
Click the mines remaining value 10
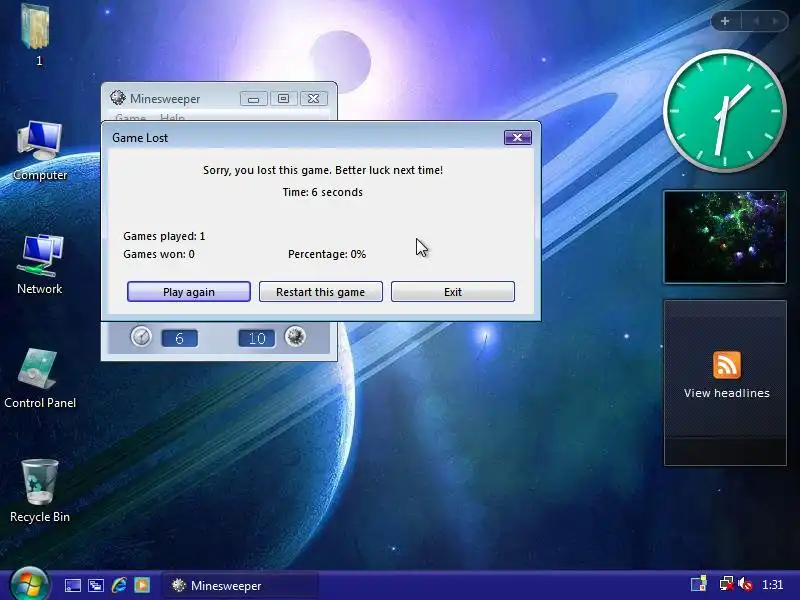click(257, 338)
